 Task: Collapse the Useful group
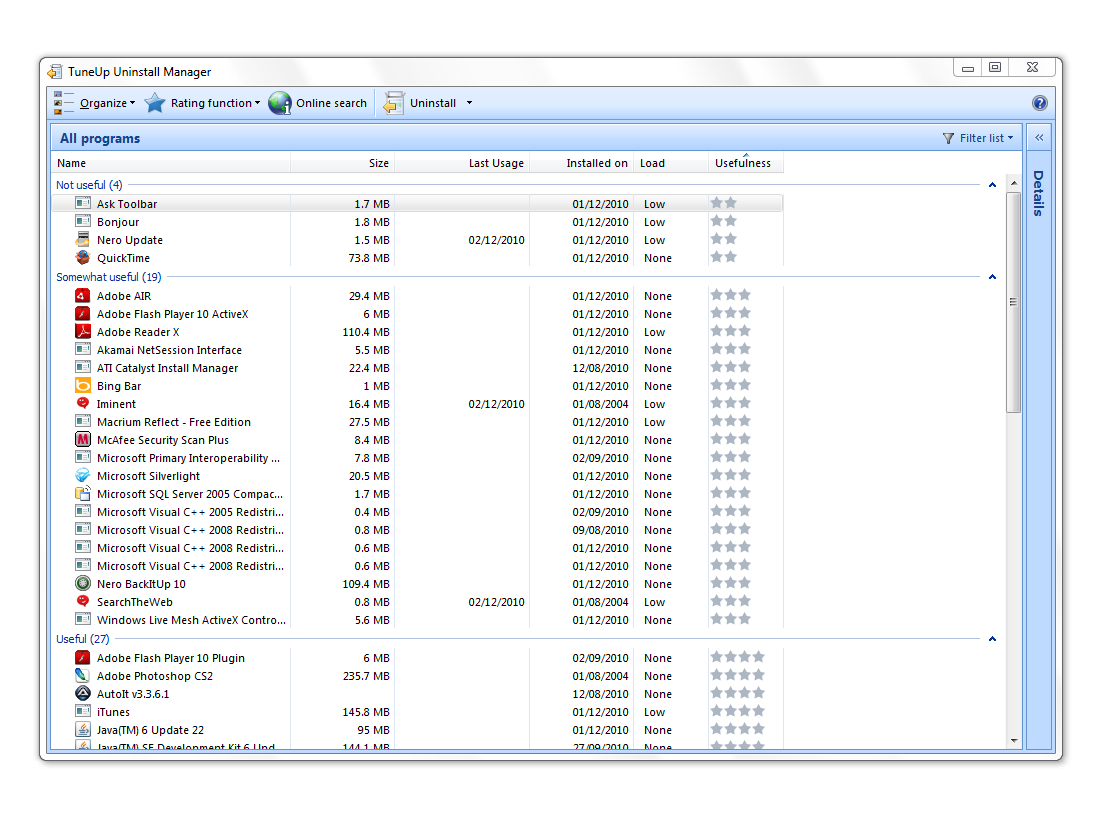pyautogui.click(x=992, y=639)
